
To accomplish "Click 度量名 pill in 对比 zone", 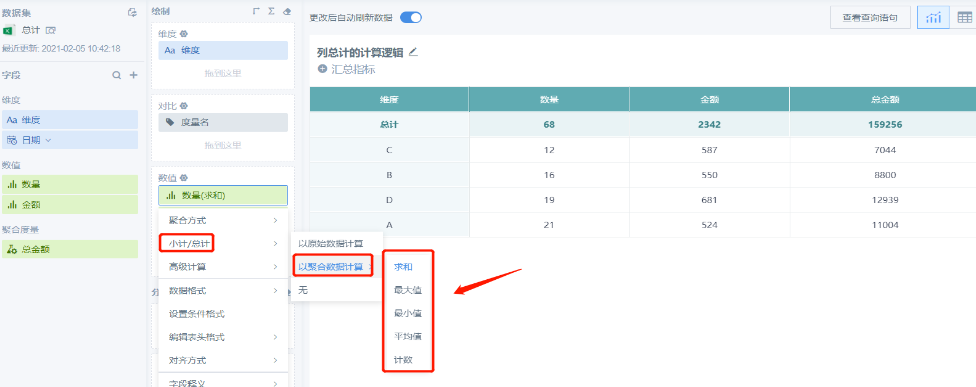I will coord(223,123).
